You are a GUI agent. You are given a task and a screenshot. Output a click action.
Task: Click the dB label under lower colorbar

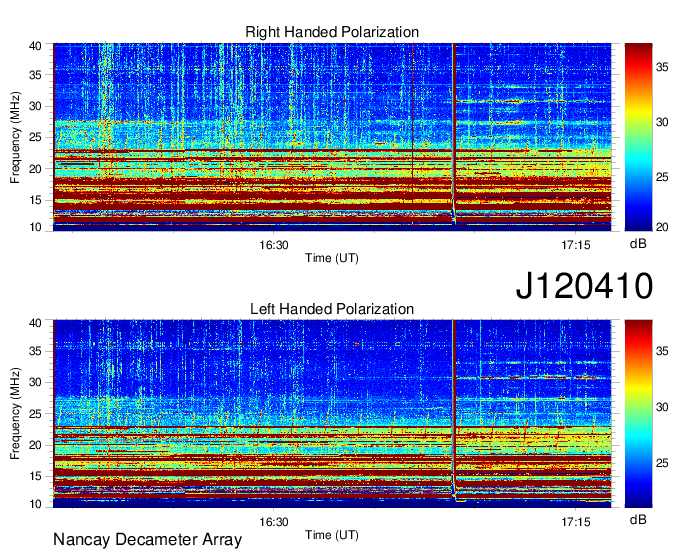click(638, 520)
